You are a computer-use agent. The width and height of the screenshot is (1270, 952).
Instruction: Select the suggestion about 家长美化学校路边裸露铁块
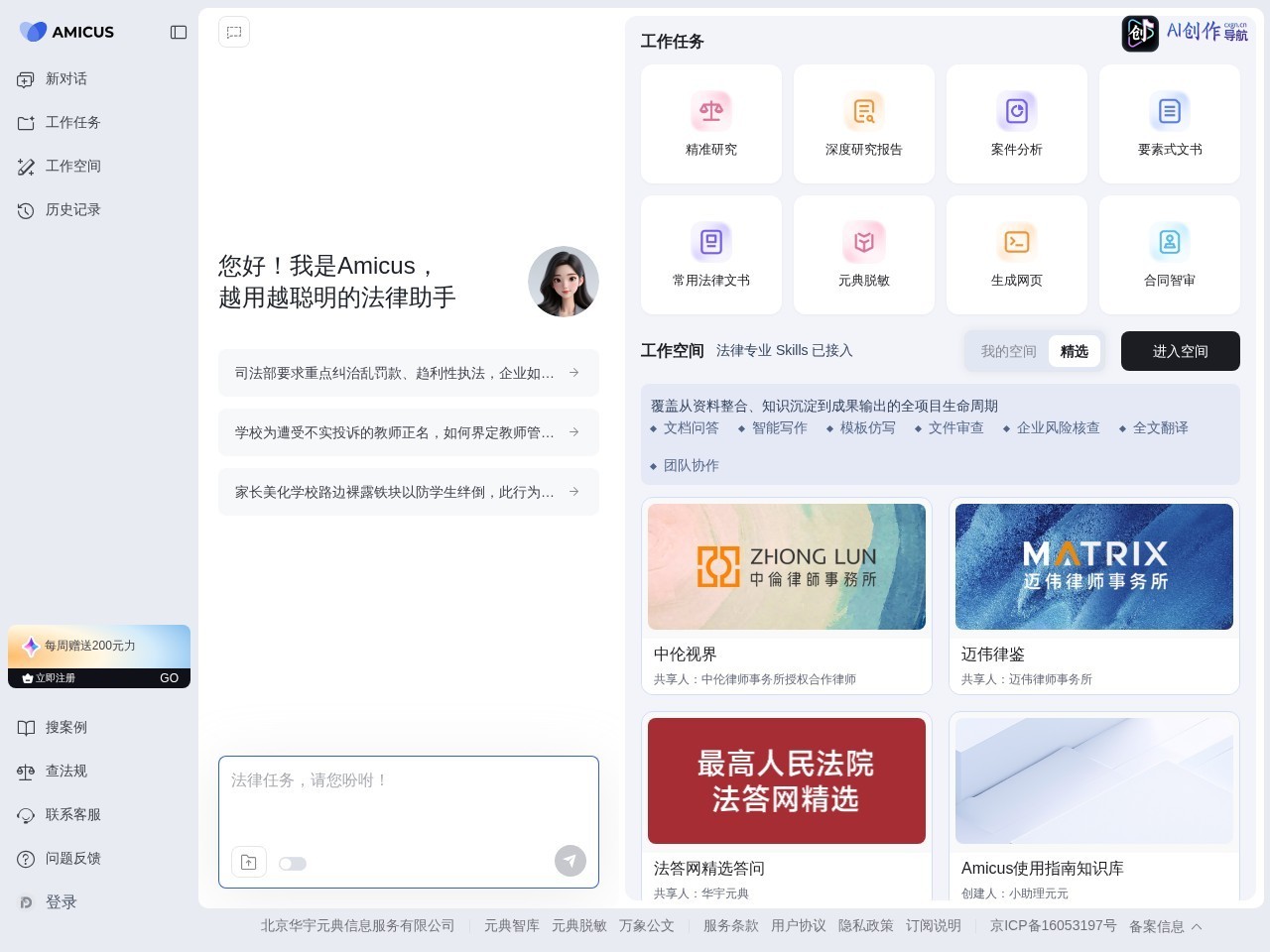pos(409,492)
